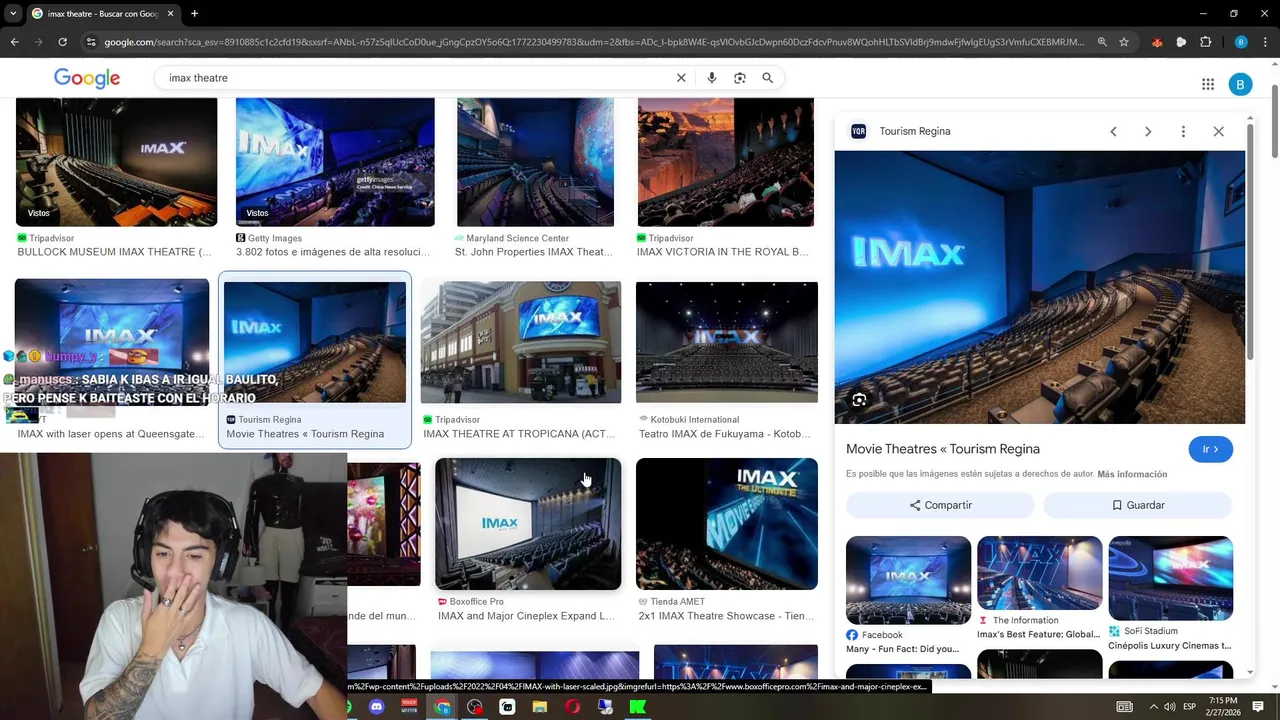
Task: Click the Guardar button
Action: [x=1138, y=505]
